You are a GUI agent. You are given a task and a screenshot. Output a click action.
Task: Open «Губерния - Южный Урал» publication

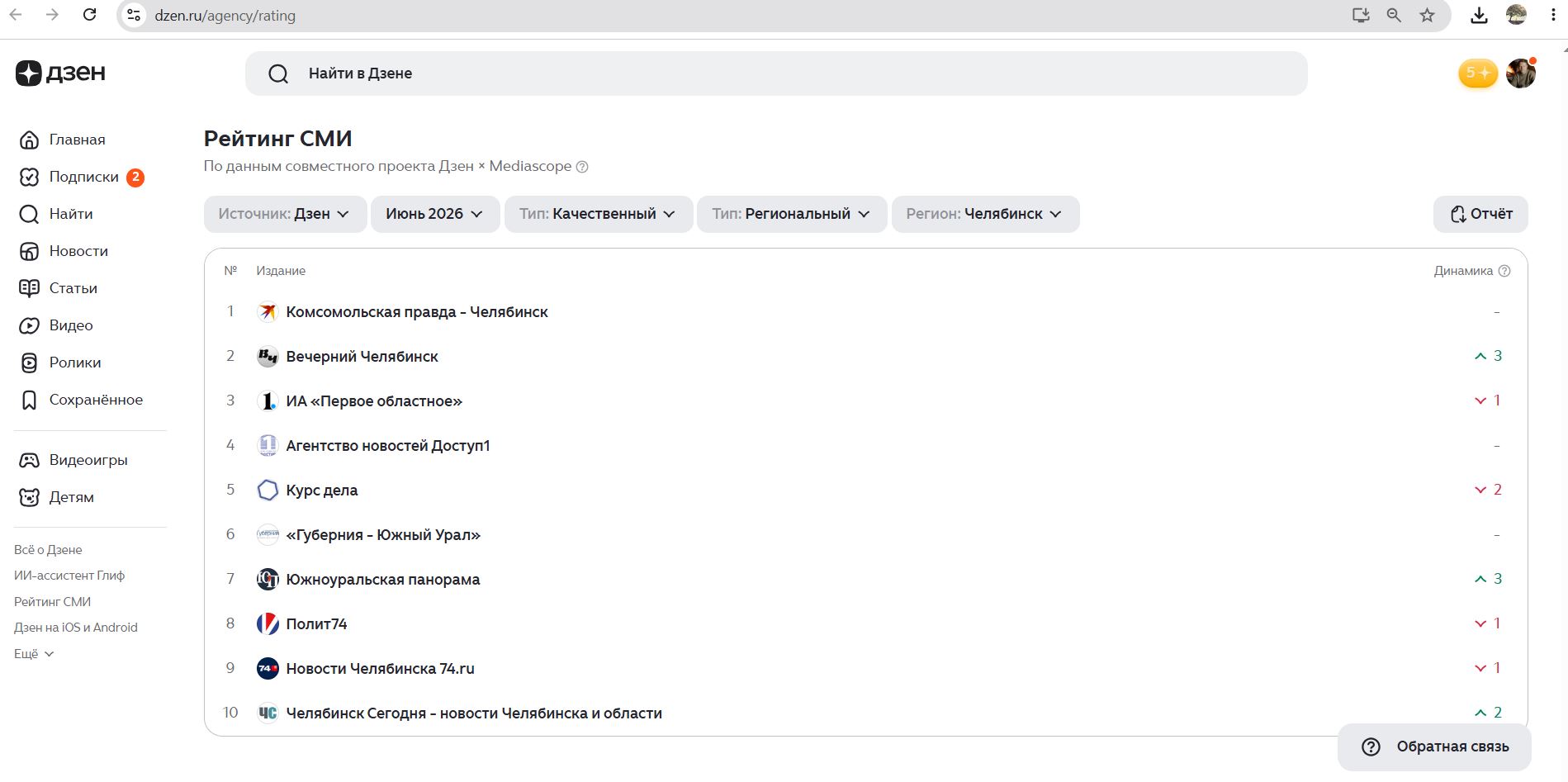(x=383, y=535)
